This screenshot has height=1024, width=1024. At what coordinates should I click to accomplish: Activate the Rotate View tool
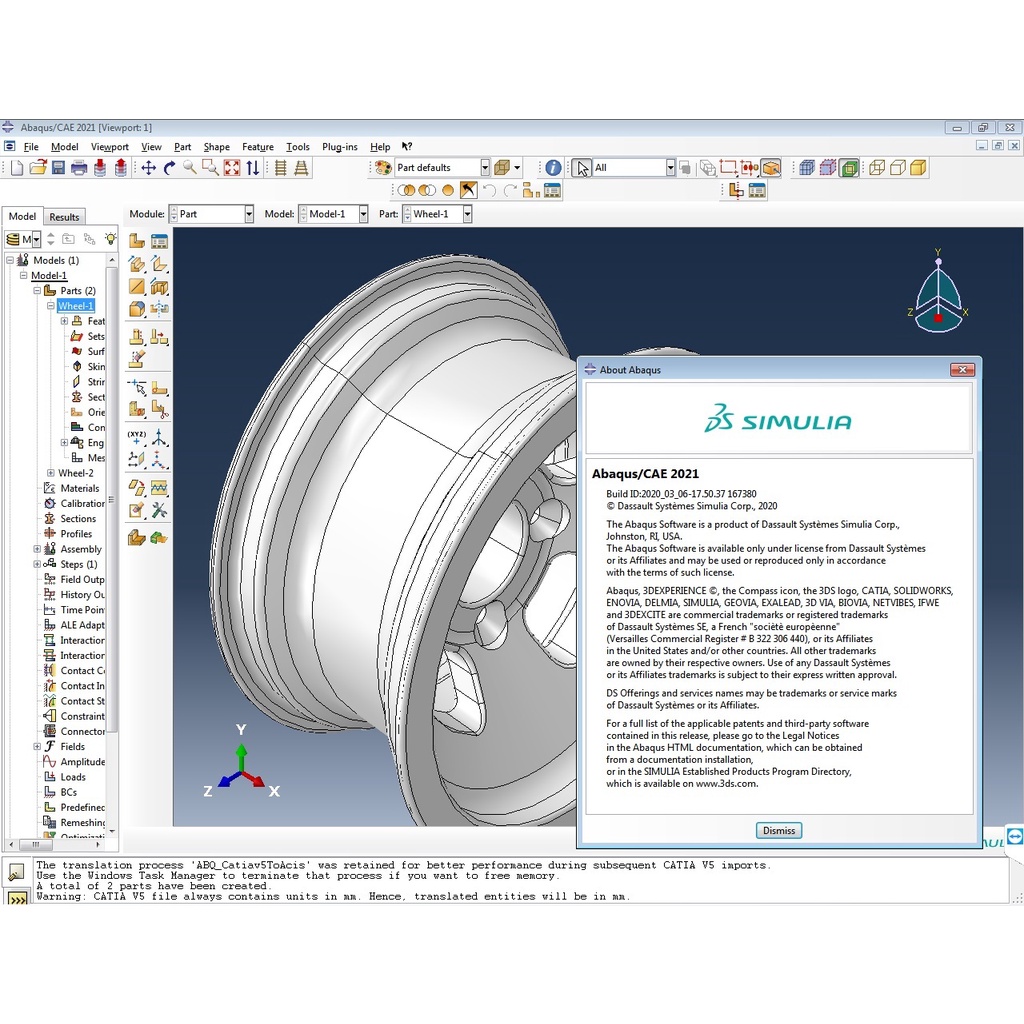pos(169,168)
